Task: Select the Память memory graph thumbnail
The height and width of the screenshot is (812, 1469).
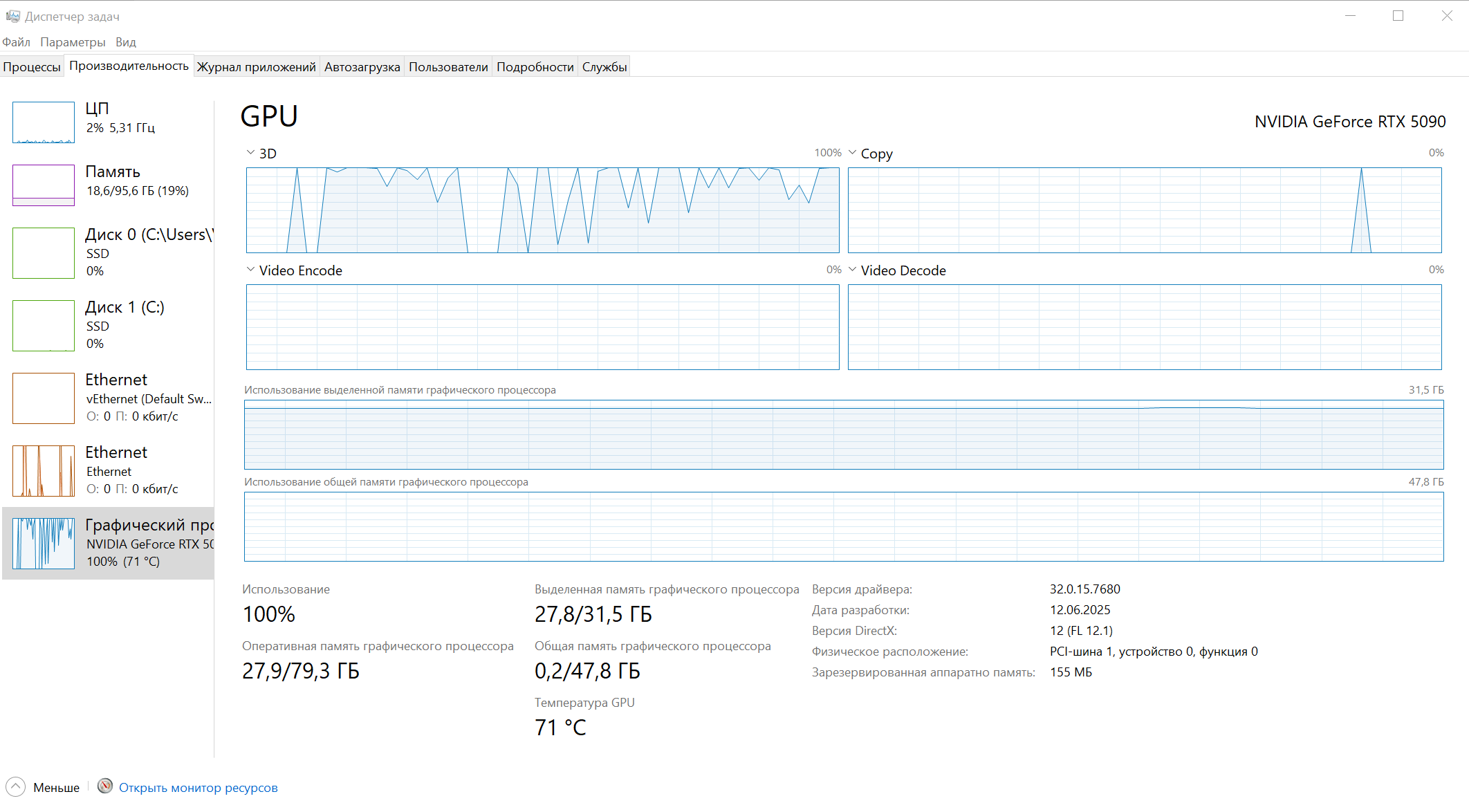Action: 44,185
